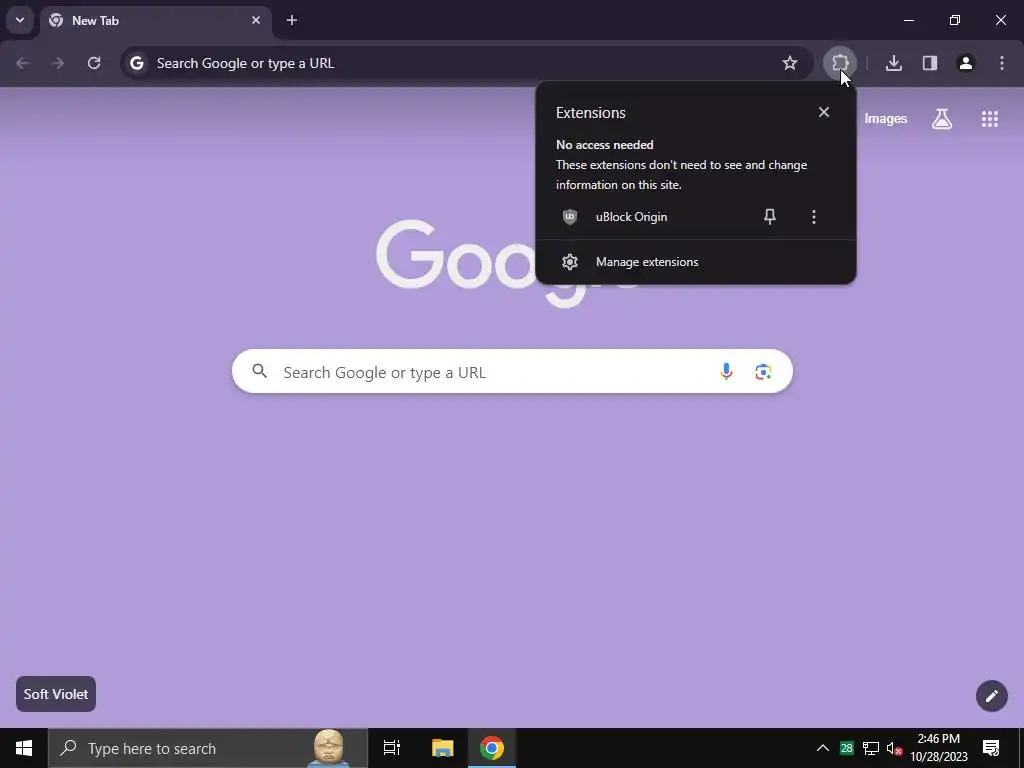Toggle the Extensions puzzle icon
This screenshot has width=1024, height=768.
coord(840,63)
